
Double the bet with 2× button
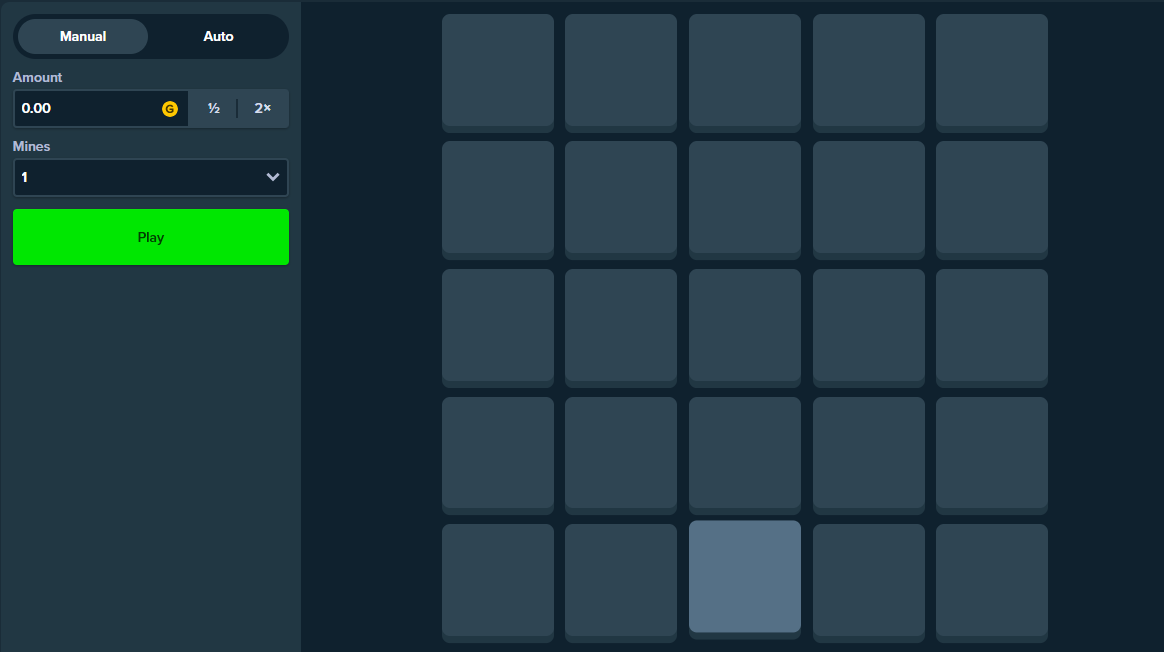tap(263, 108)
